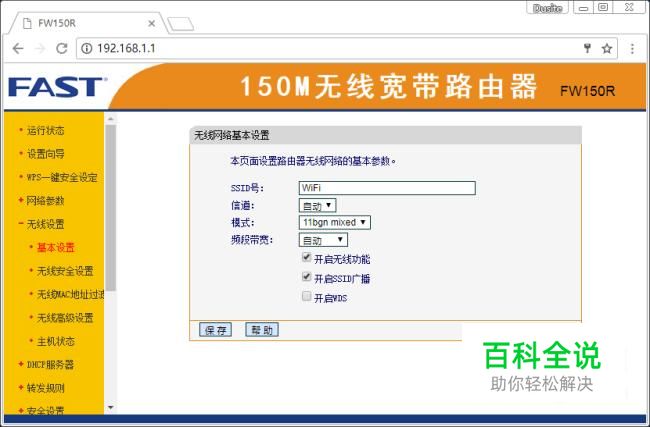Expand 网络参数 in the sidebar
Image resolution: width=650 pixels, height=427 pixels.
pyautogui.click(x=45, y=201)
